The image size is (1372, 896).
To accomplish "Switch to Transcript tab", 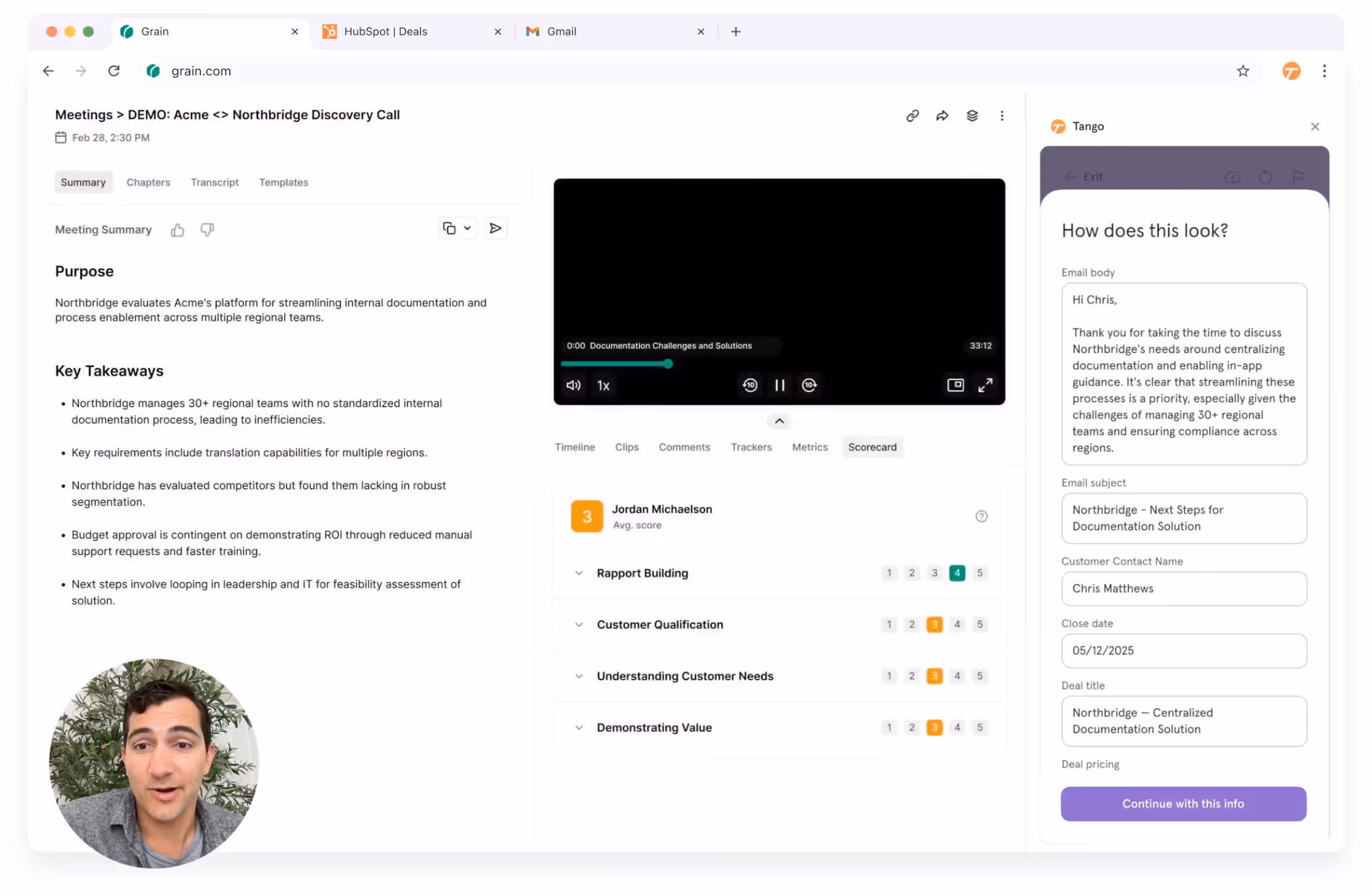I will click(x=214, y=182).
